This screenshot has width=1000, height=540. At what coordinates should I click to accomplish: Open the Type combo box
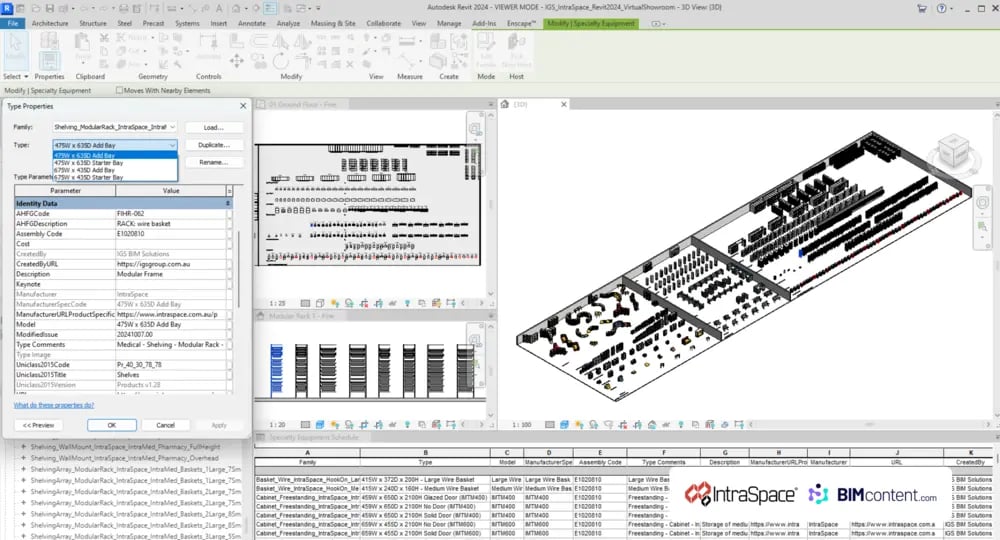click(x=115, y=145)
